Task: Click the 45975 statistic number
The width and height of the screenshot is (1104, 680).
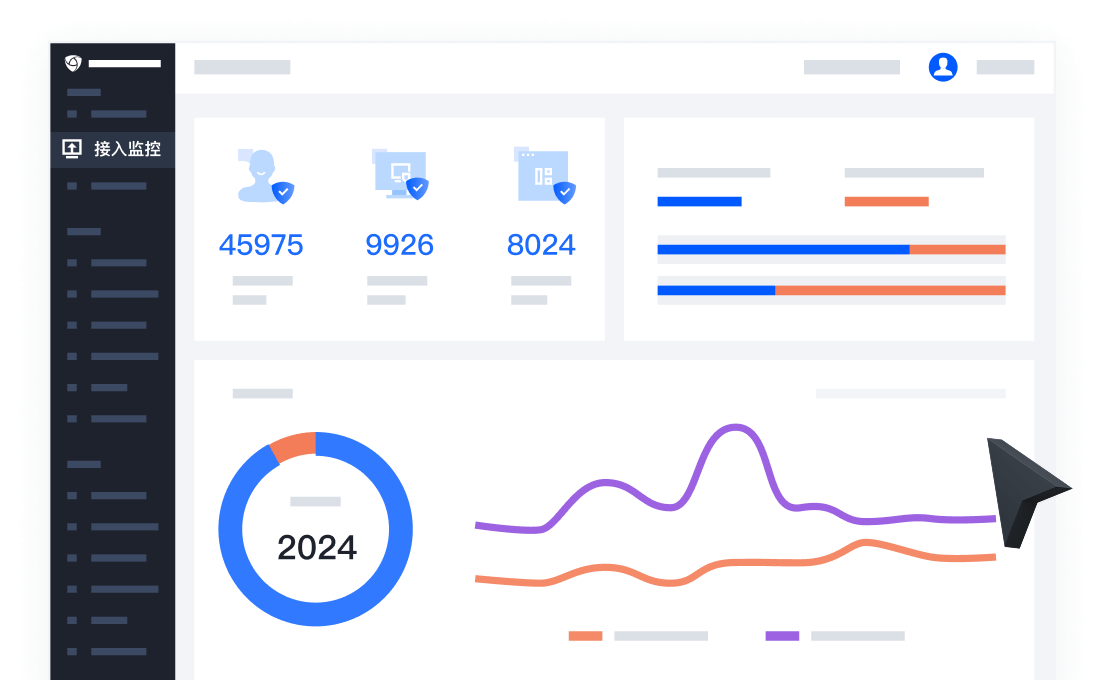Action: [261, 245]
